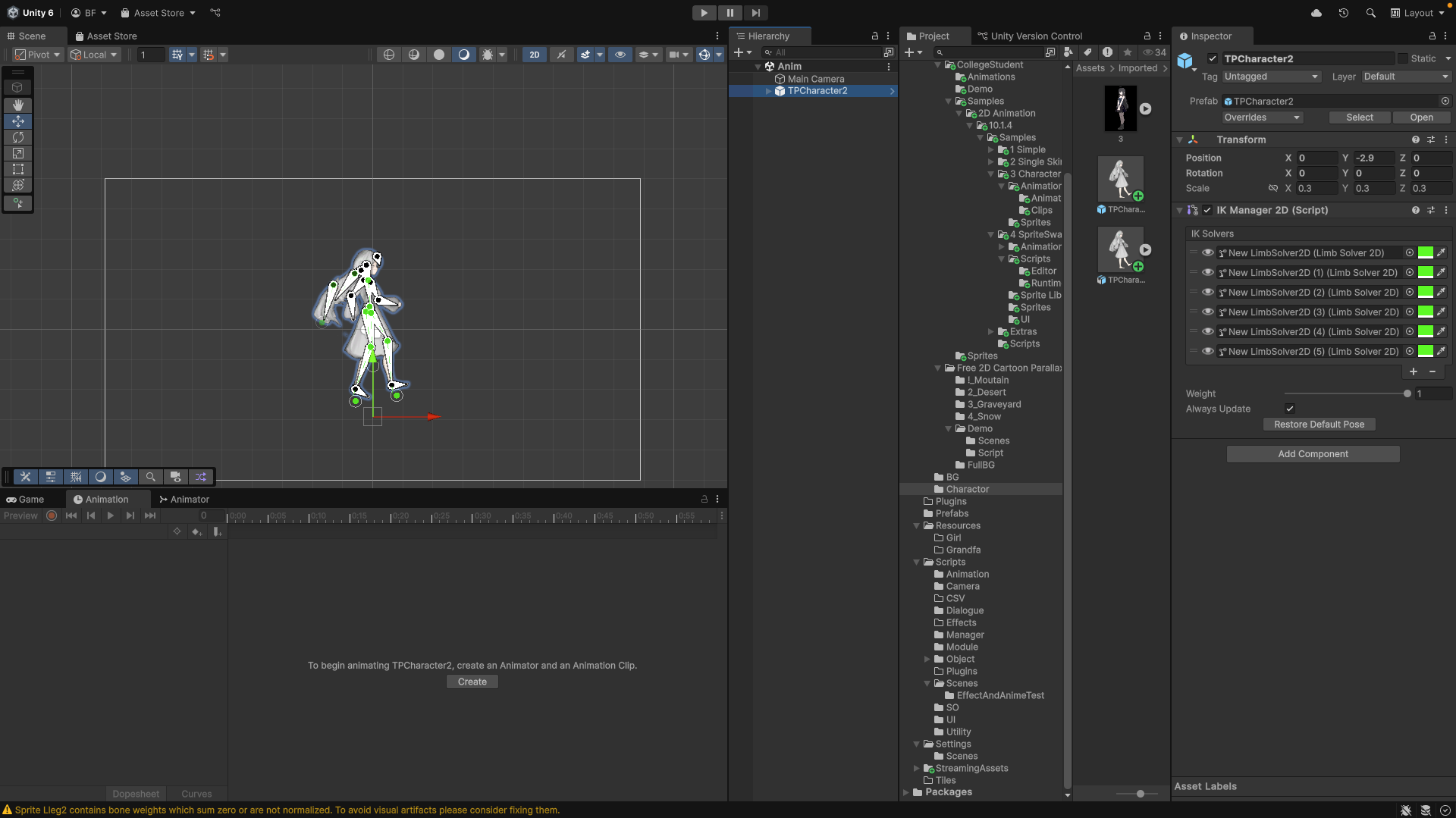Open the Overrides dropdown
Screen dimensions: 1456x818
tap(1262, 118)
